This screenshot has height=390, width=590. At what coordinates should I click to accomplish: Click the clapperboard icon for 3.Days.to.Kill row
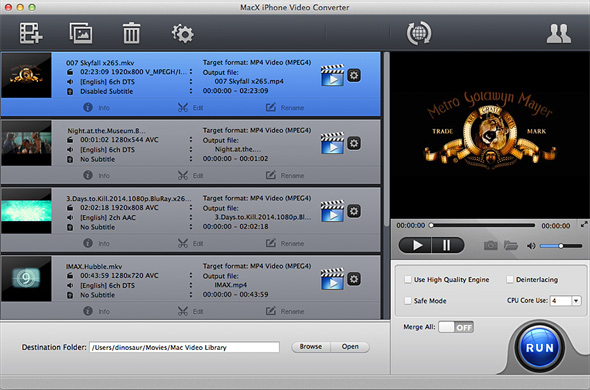point(332,211)
